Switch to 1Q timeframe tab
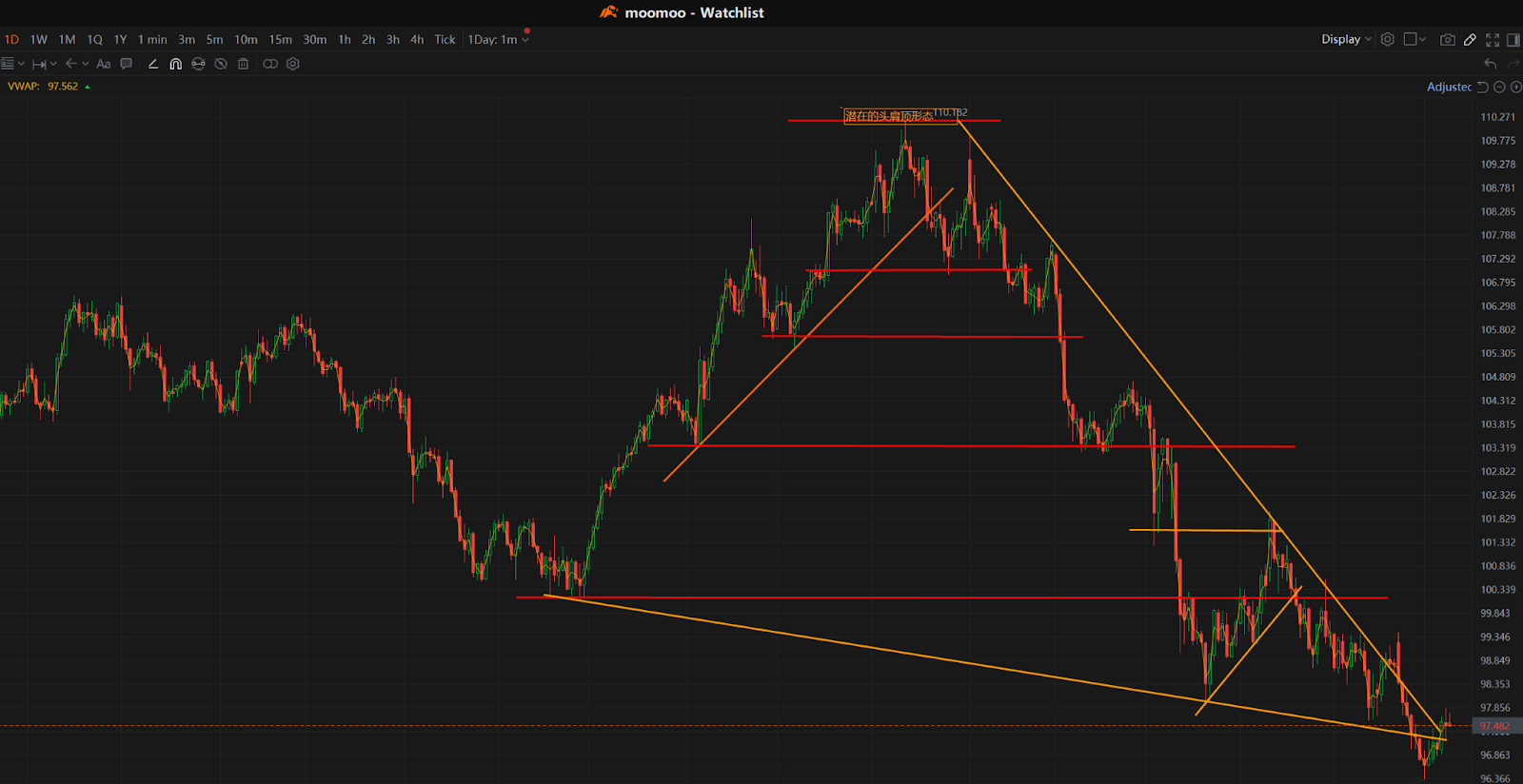The height and width of the screenshot is (784, 1523). tap(94, 40)
